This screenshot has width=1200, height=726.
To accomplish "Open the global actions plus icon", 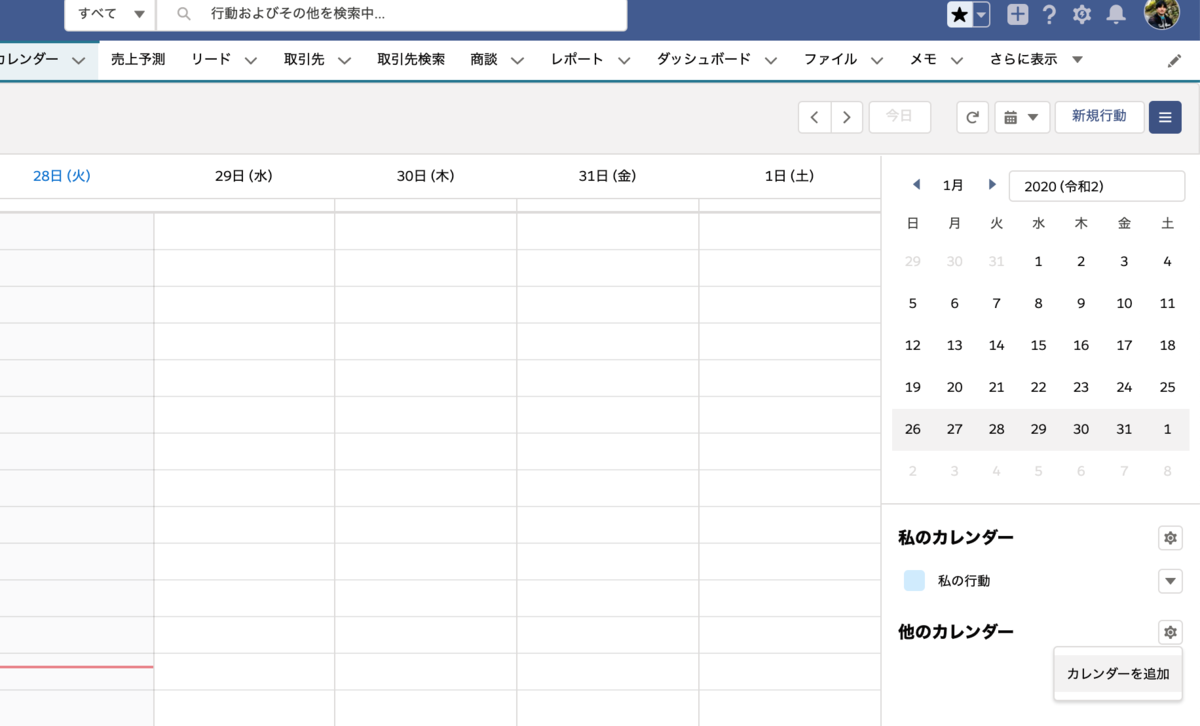I will coord(1015,14).
